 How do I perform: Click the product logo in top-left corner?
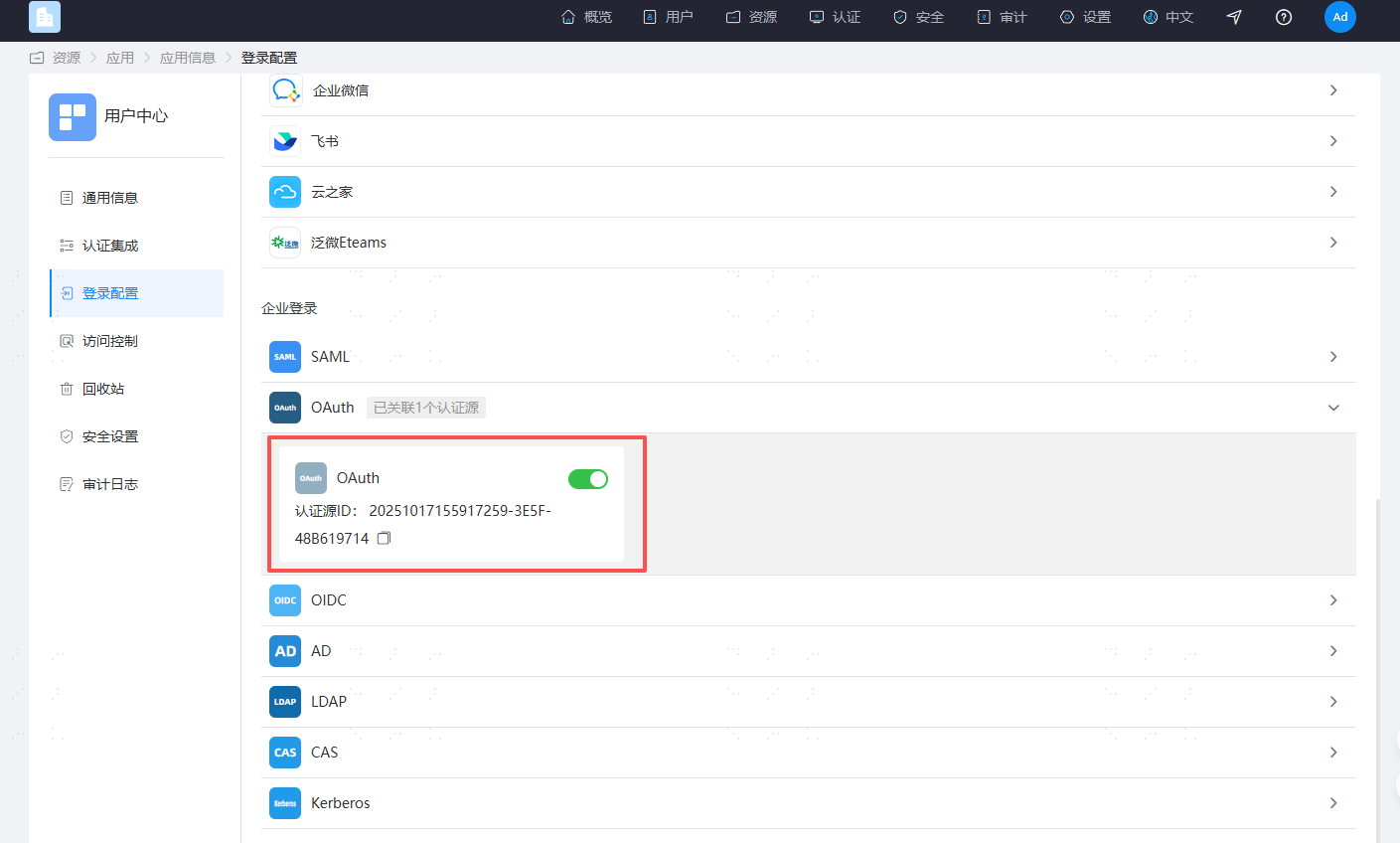pyautogui.click(x=45, y=17)
